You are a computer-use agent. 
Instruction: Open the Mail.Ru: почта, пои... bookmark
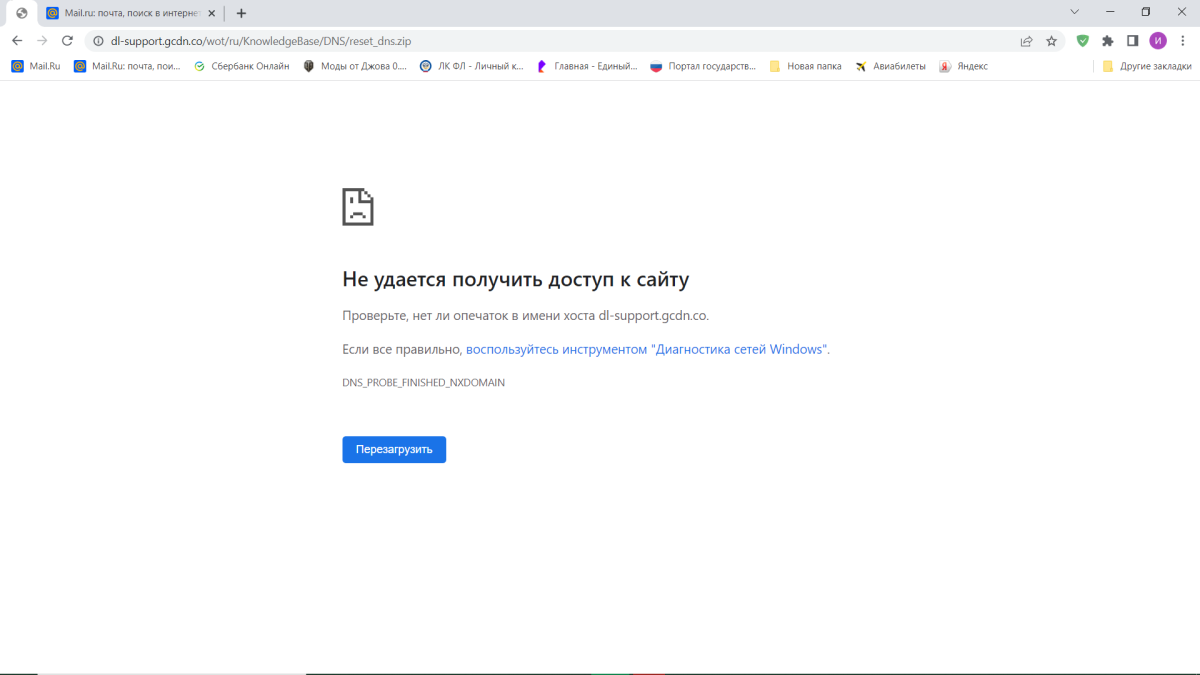pos(127,66)
